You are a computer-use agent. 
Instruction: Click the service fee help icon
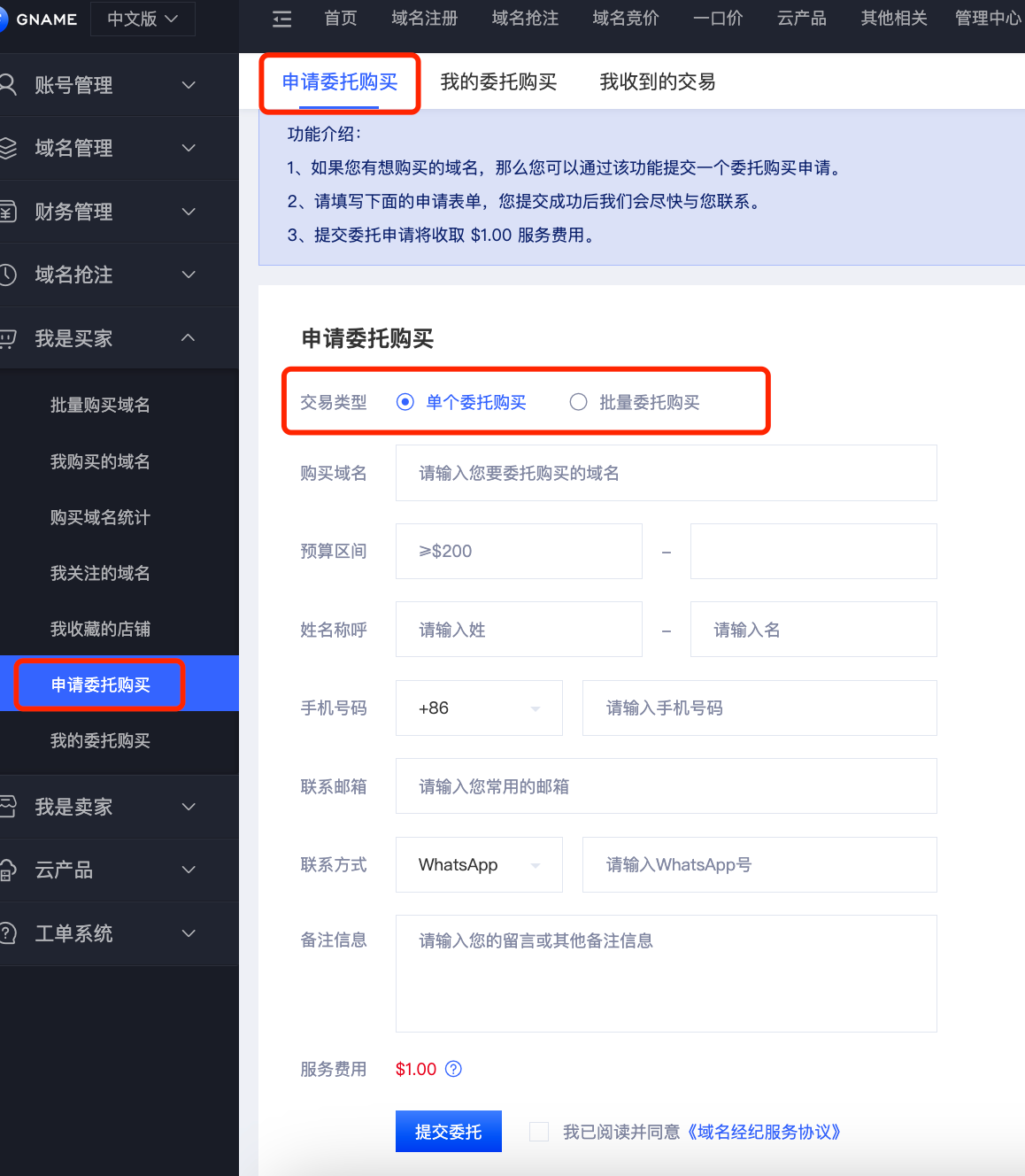pyautogui.click(x=453, y=1069)
